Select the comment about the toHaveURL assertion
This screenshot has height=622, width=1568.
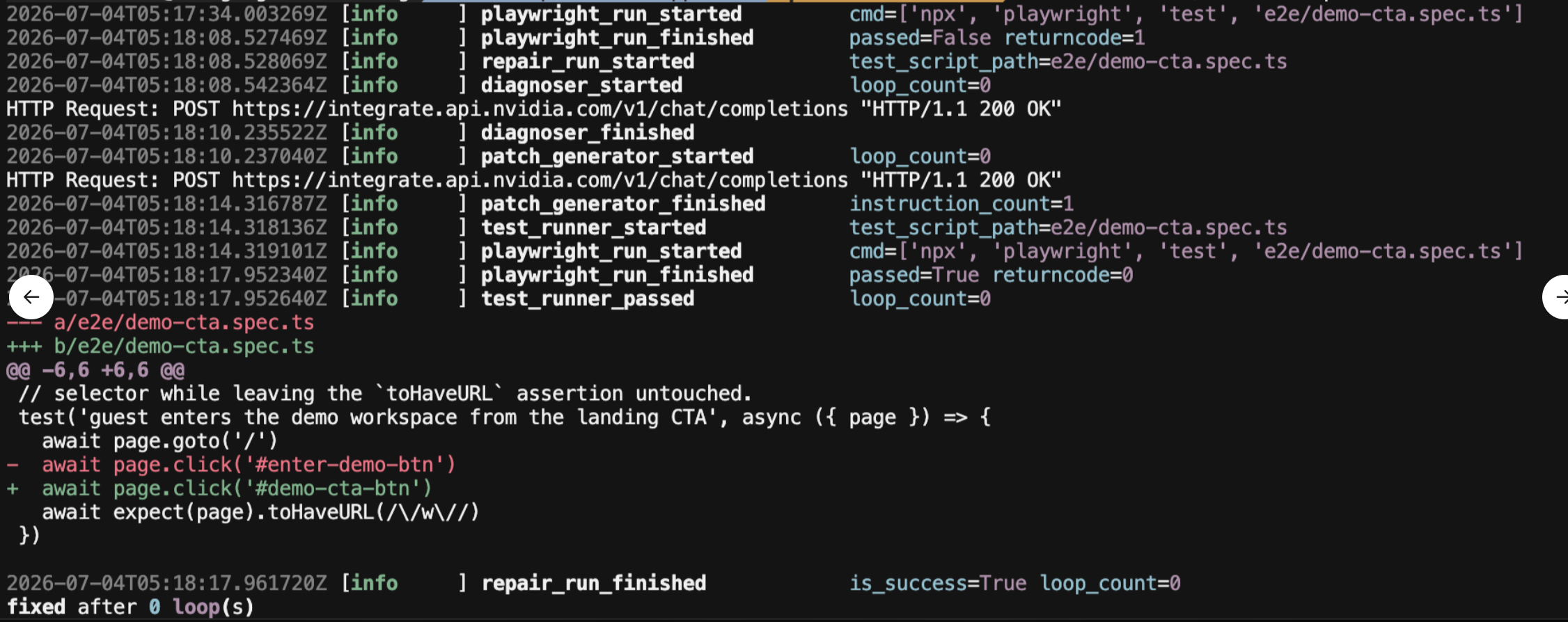coord(385,393)
